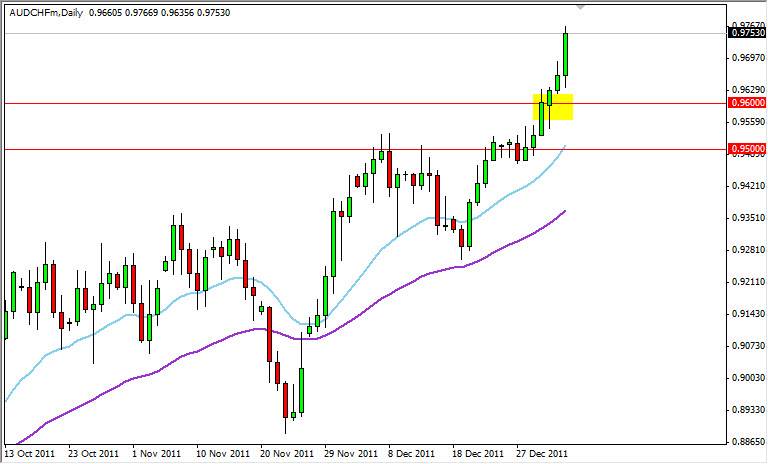768x464 pixels.
Task: Click the 27 Dec 2011 date label
Action: [x=544, y=451]
